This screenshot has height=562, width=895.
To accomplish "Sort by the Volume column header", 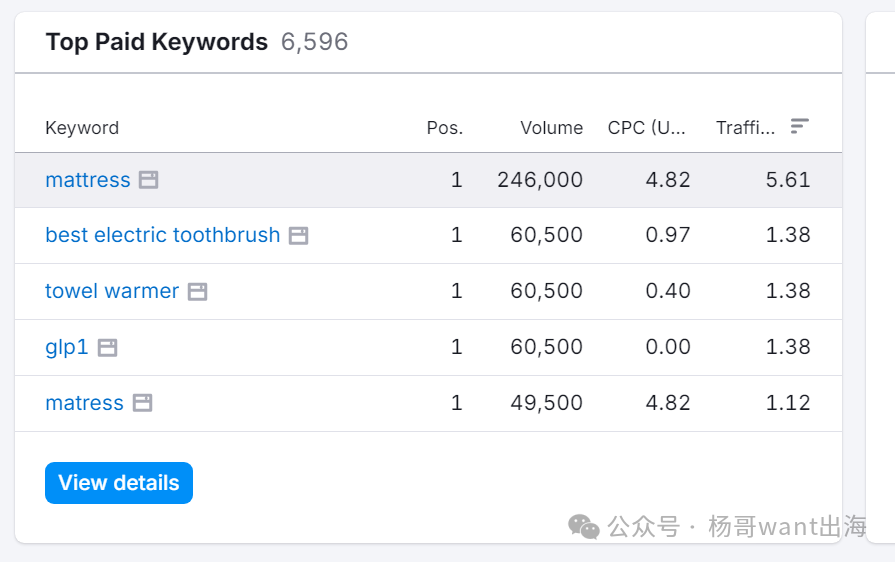I will (x=551, y=128).
